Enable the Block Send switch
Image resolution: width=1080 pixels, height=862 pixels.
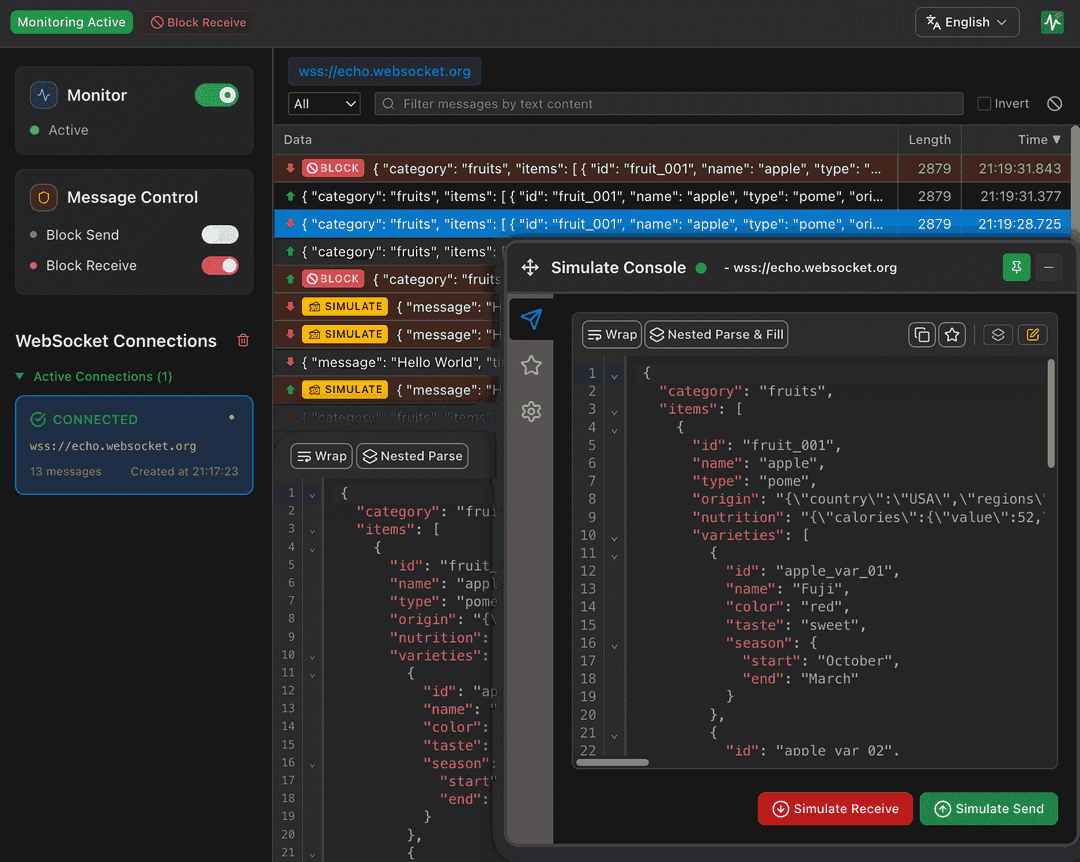point(220,234)
